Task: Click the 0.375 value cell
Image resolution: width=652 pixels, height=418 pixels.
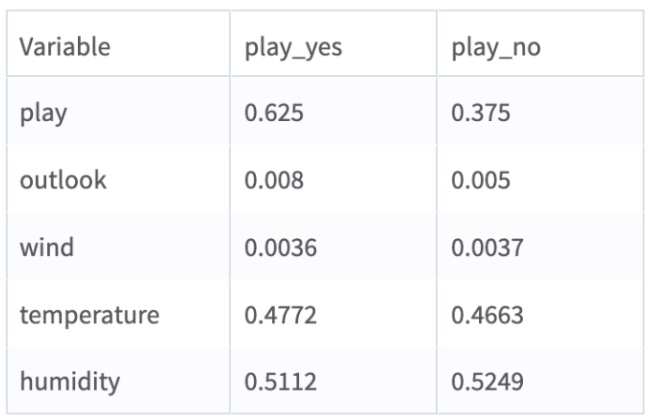Action: click(x=481, y=111)
